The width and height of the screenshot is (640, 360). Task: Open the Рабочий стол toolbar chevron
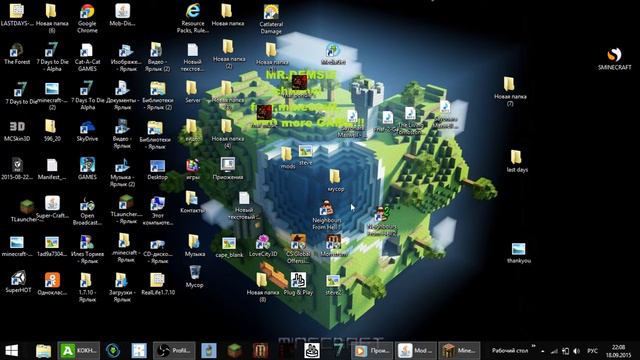[533, 347]
